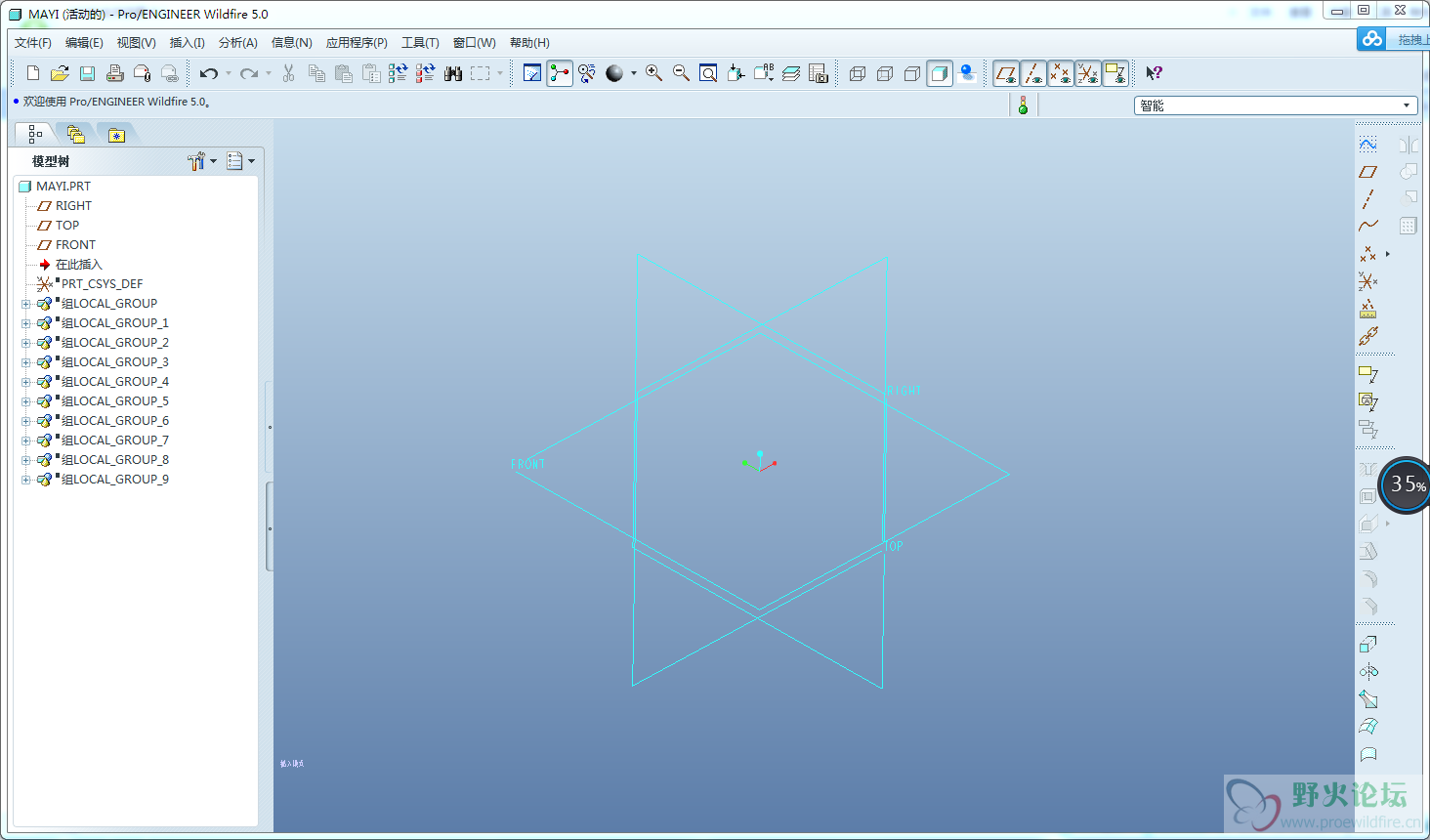Toggle annotation element display

(1115, 73)
